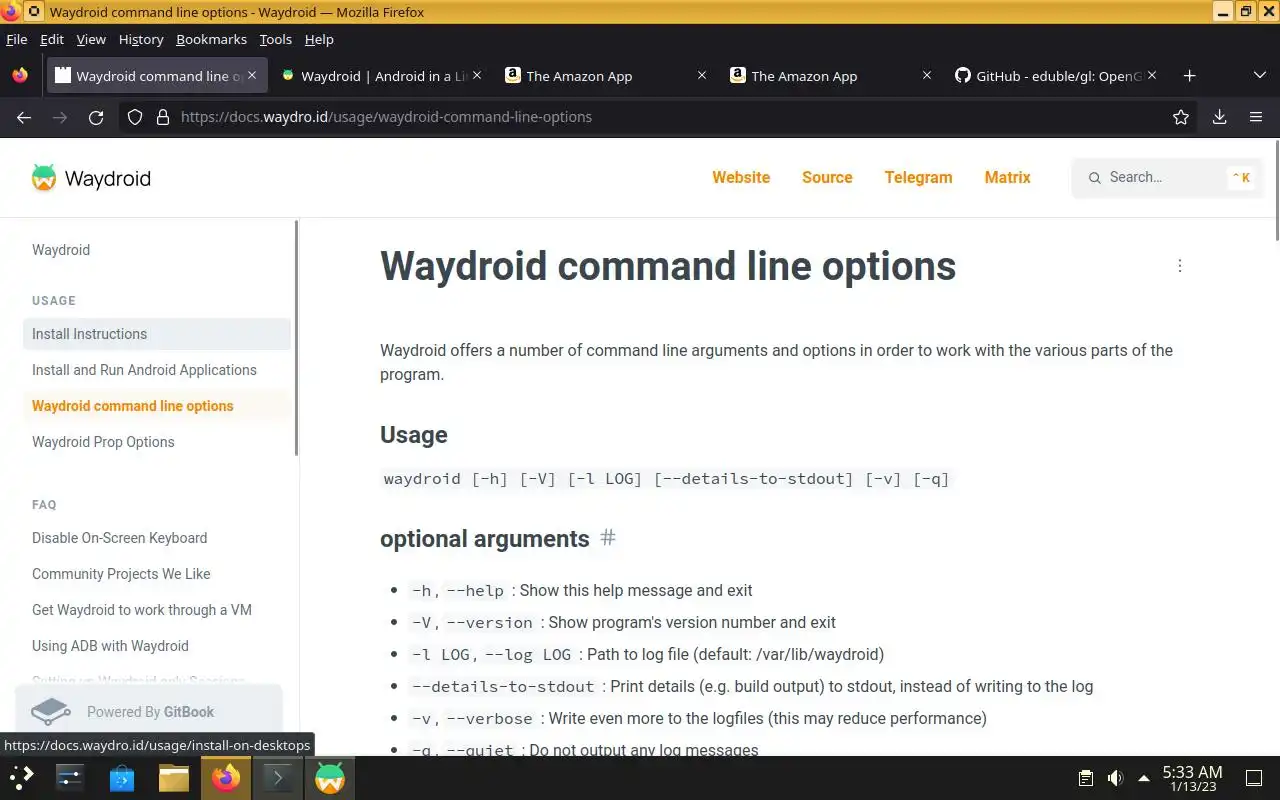Click the forward navigation arrow
The height and width of the screenshot is (800, 1280).
coord(60,117)
